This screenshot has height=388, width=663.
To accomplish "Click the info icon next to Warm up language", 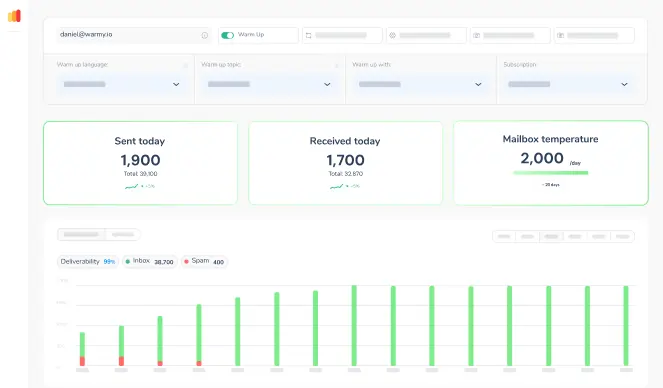I will tap(185, 65).
